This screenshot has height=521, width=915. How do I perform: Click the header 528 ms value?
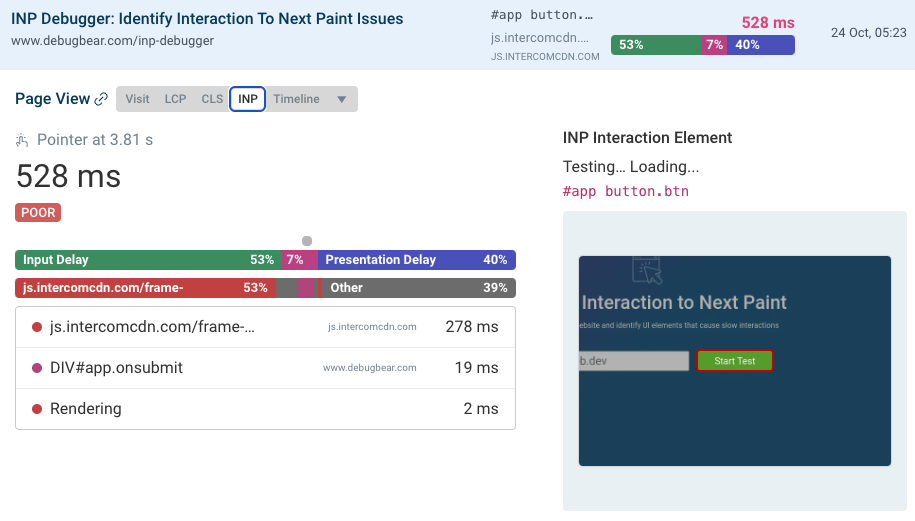pos(768,23)
